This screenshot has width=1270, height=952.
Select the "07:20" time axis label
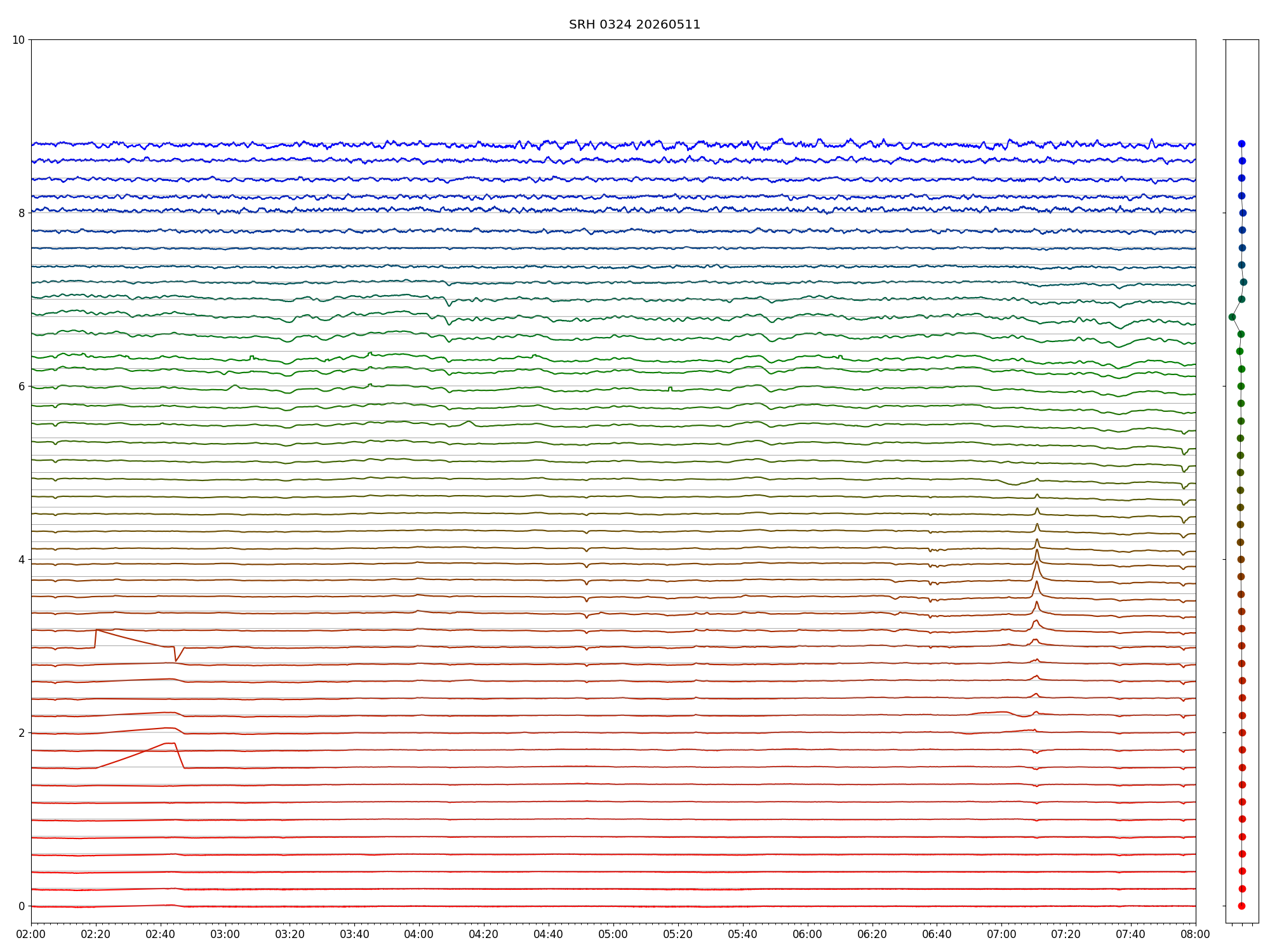pos(1066,935)
